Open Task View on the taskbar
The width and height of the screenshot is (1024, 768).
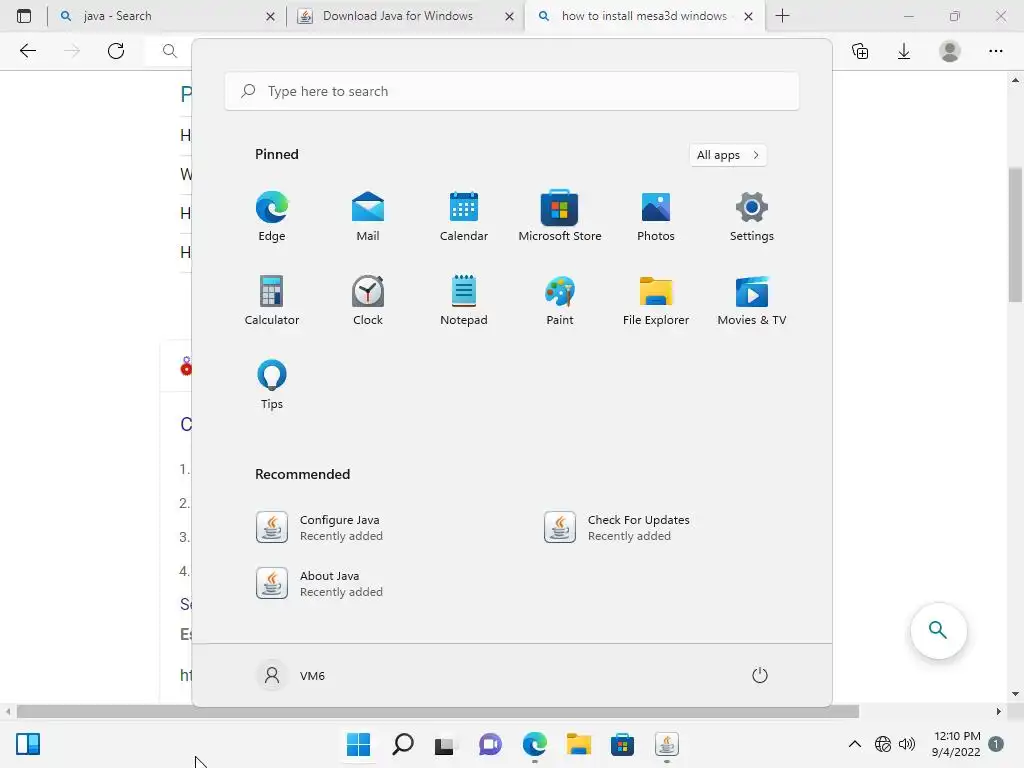(445, 744)
